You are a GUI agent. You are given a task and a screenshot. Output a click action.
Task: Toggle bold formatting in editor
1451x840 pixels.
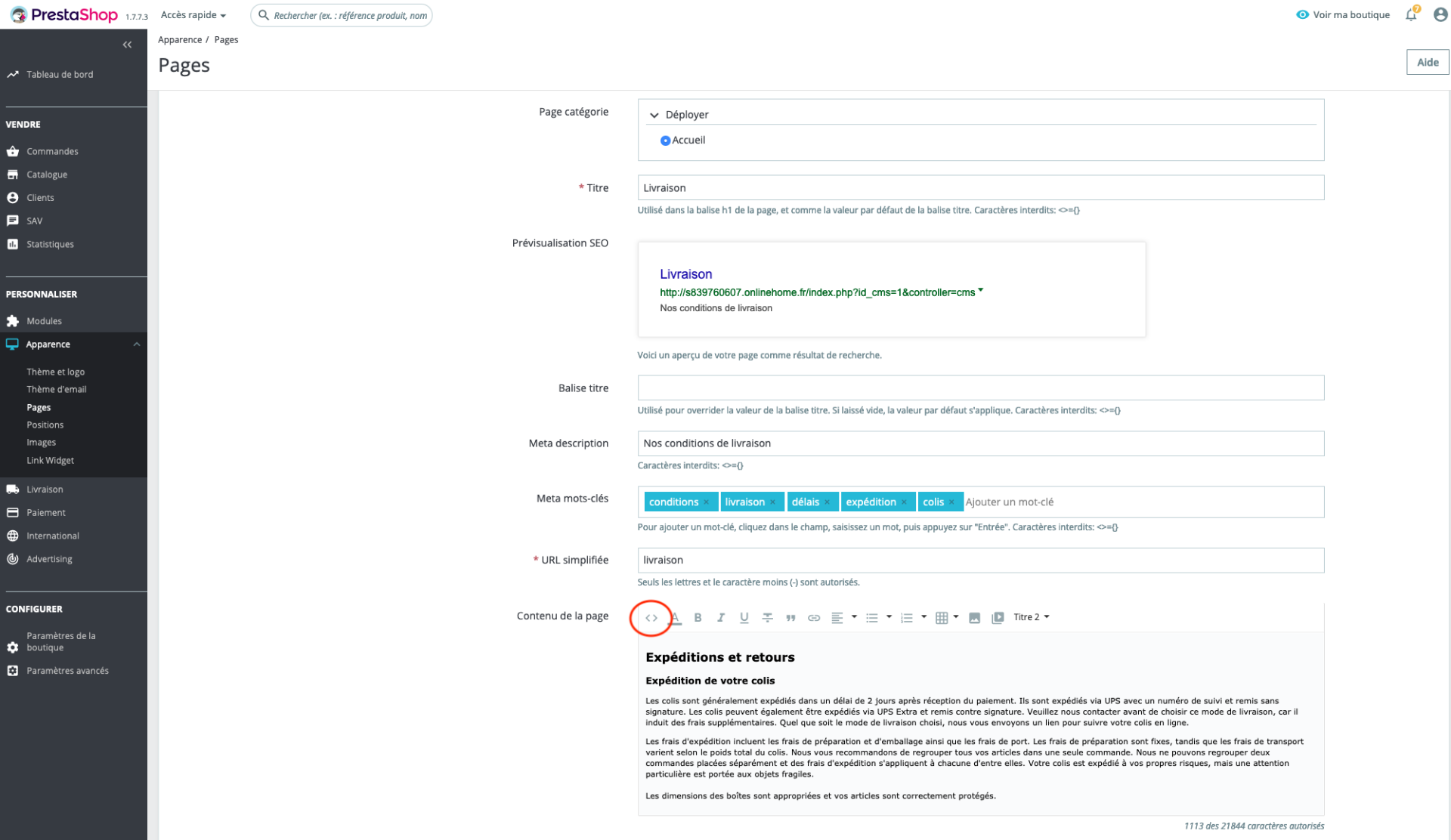(x=698, y=618)
